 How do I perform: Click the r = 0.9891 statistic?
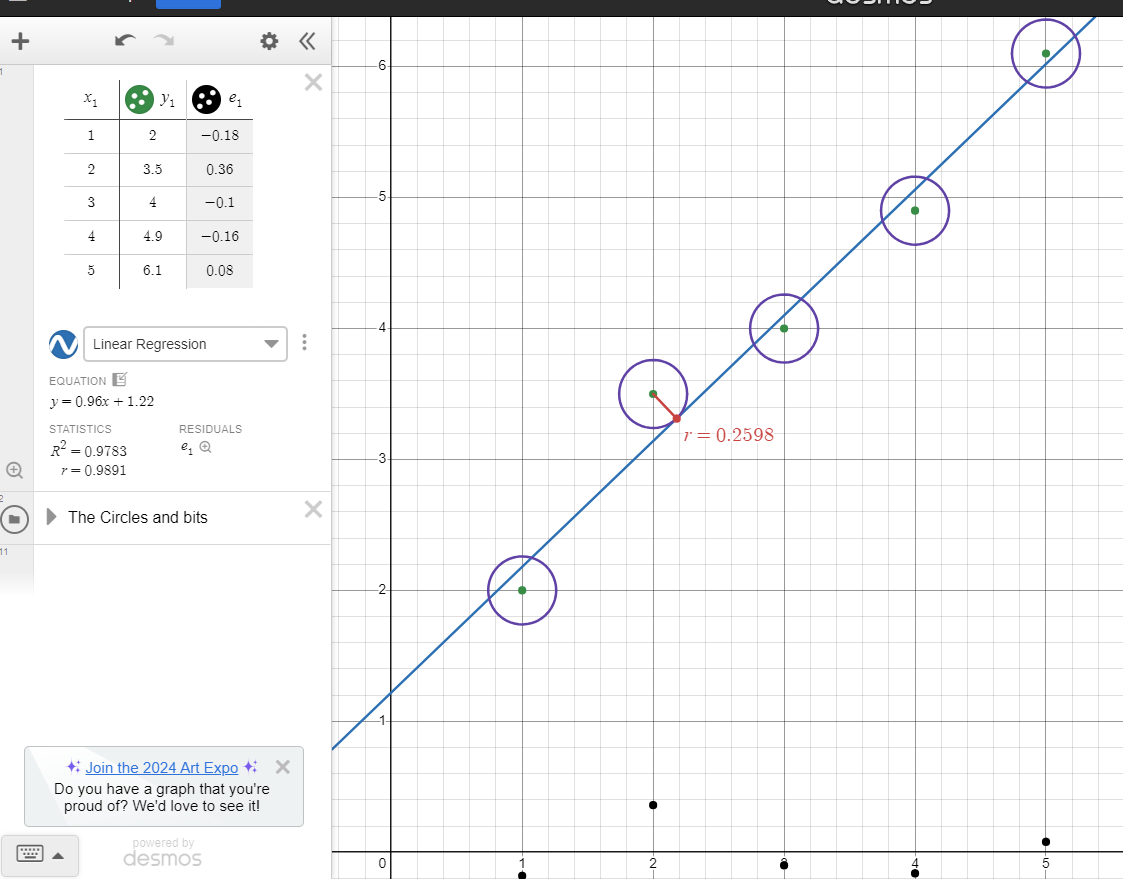click(94, 471)
